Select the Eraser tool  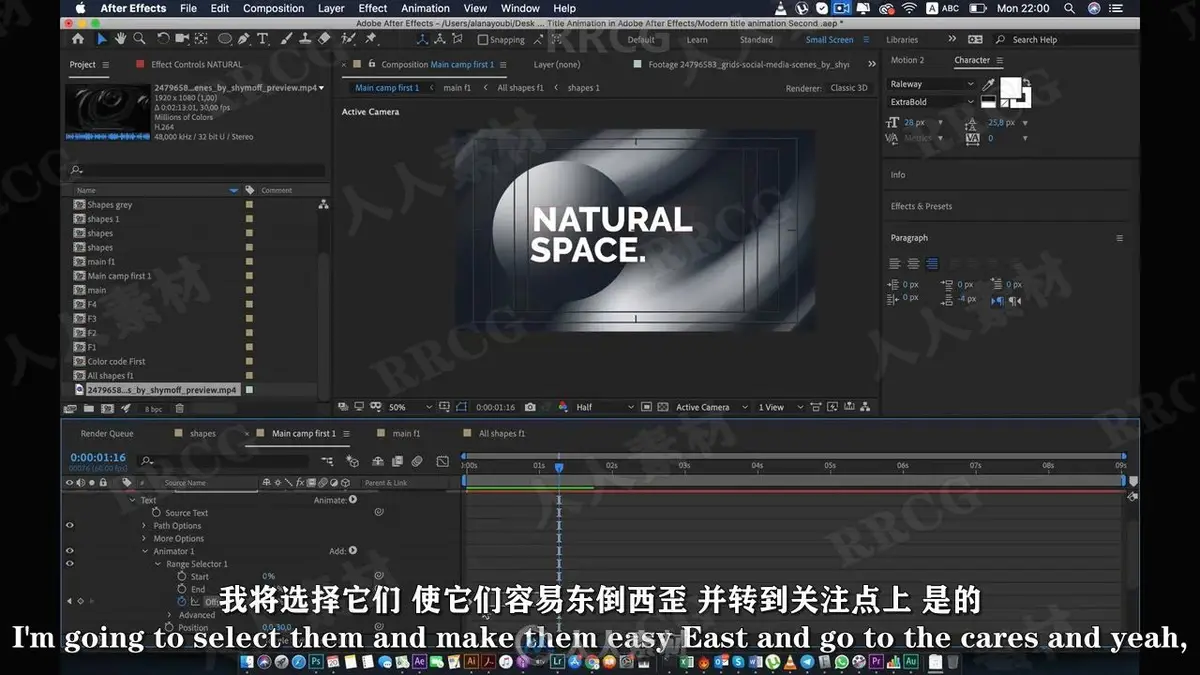coord(324,39)
